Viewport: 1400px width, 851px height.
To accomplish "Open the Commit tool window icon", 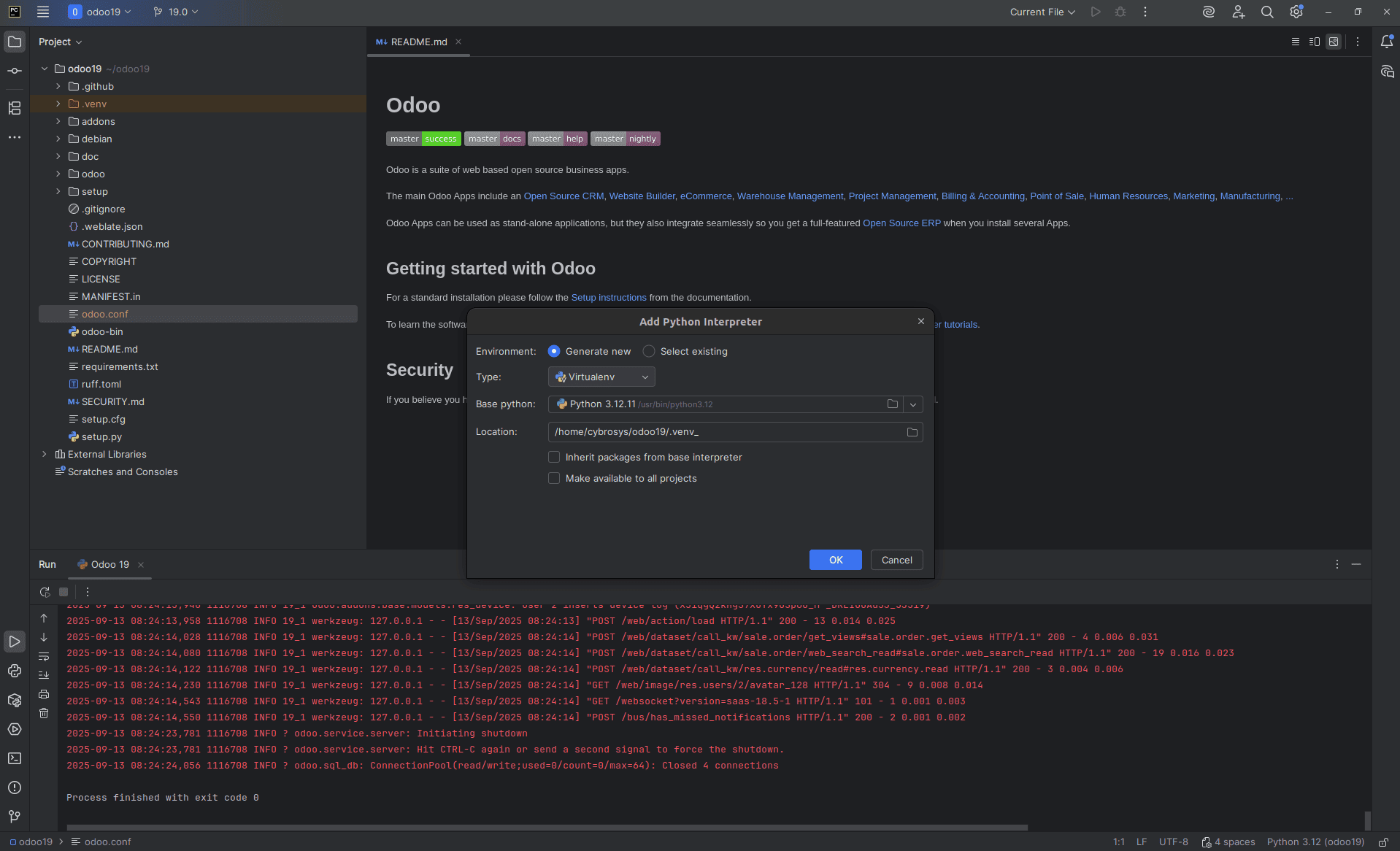I will [x=15, y=71].
